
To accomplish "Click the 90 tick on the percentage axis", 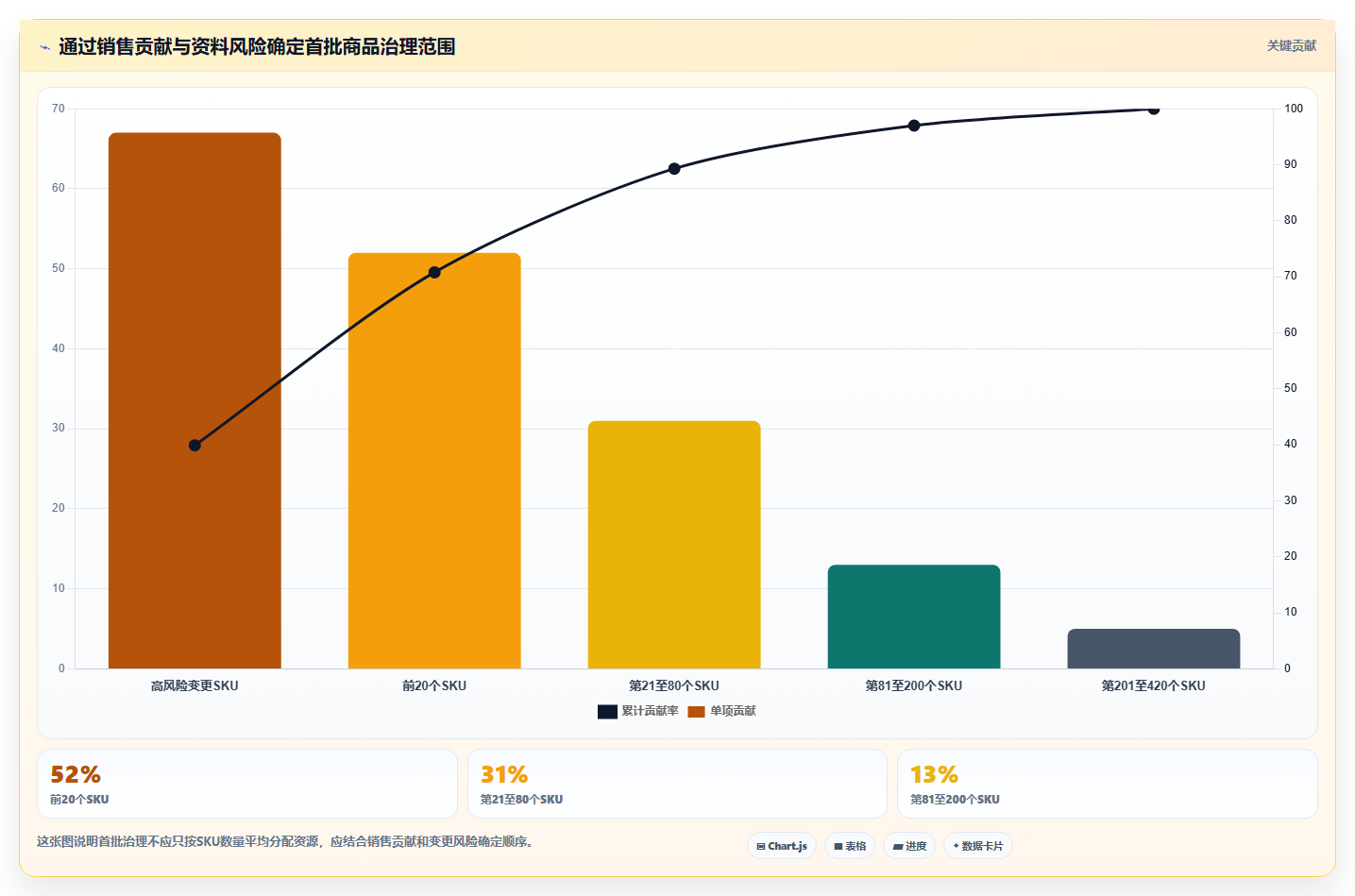I will point(1291,164).
